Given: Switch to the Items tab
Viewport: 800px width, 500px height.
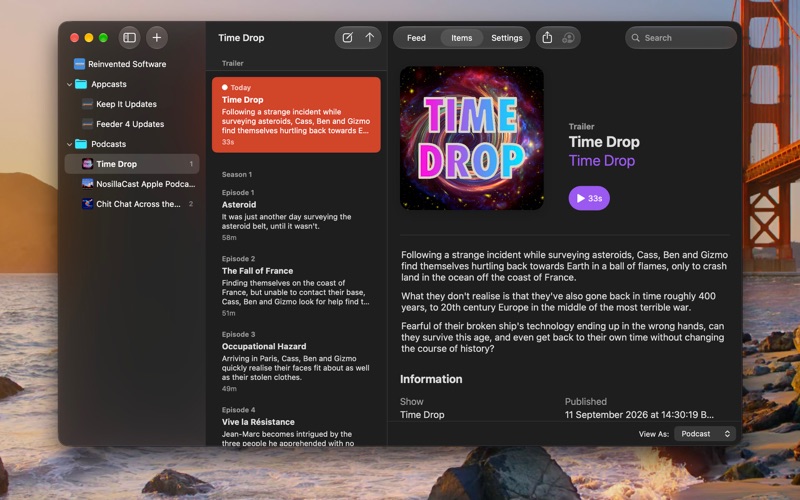Looking at the screenshot, I should click(461, 38).
